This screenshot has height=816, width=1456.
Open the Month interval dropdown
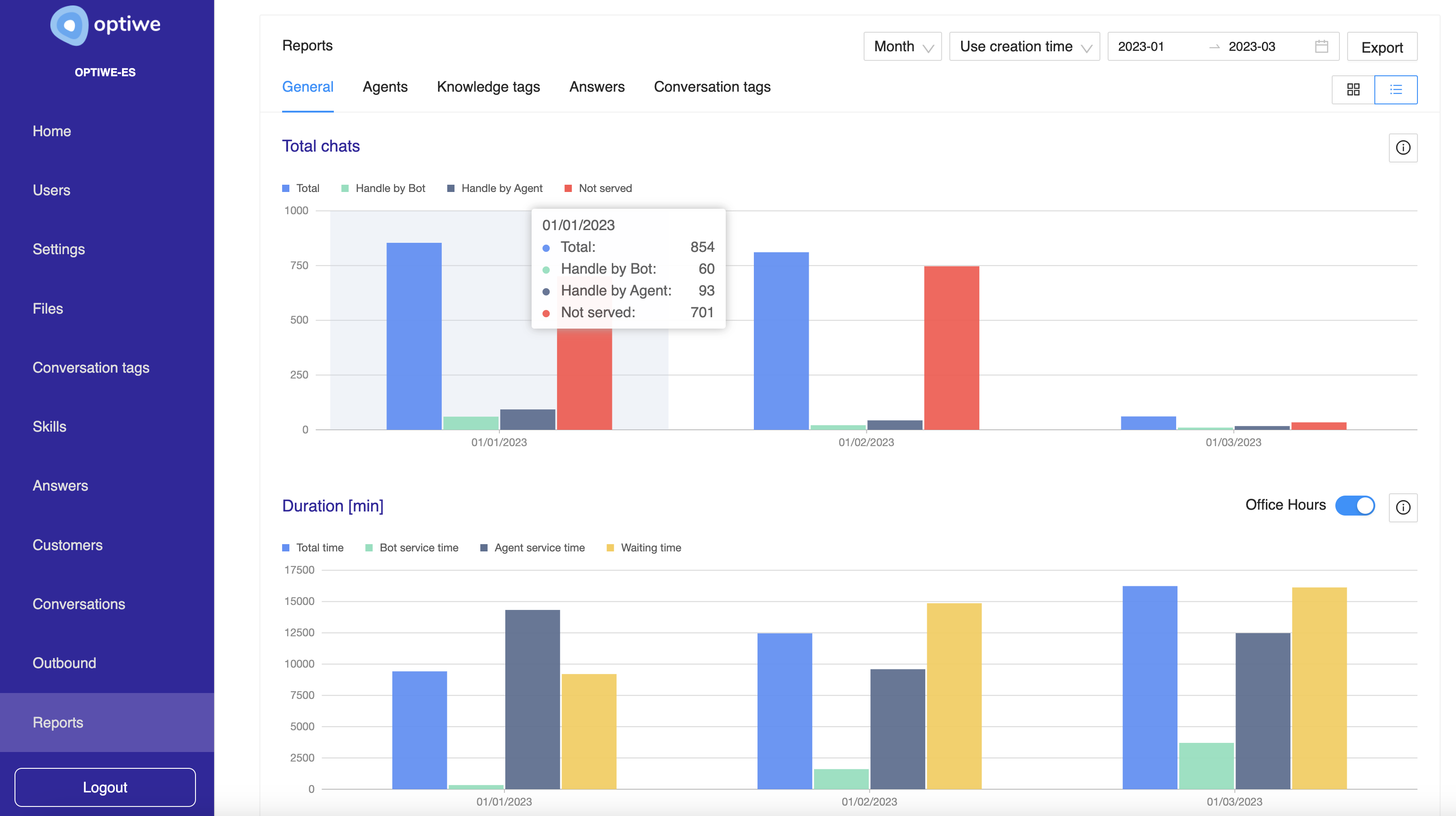pos(902,46)
